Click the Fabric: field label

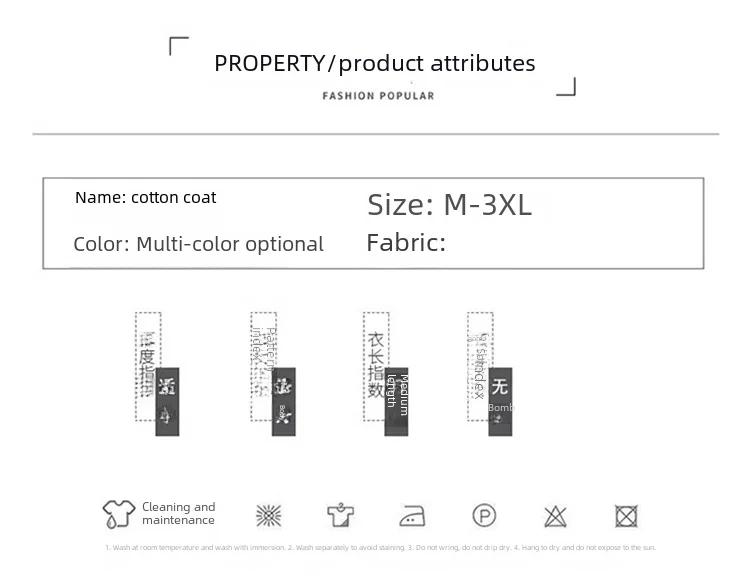(406, 242)
